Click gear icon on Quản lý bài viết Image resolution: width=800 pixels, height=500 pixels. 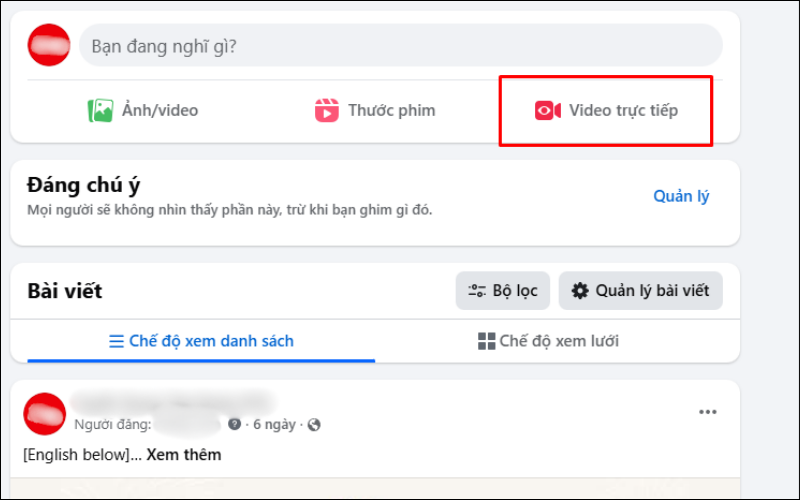click(x=580, y=291)
